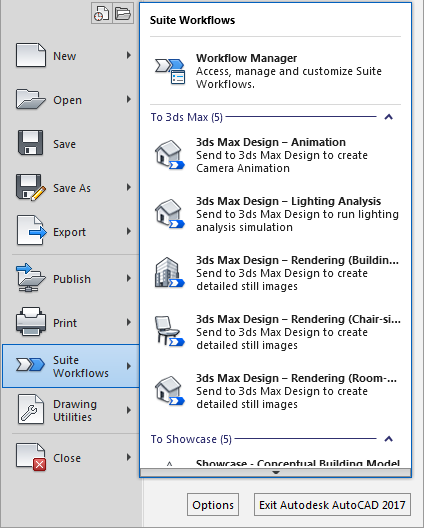Click 'Access, manage and customize Suite Workflows.' description
Image resolution: width=424 pixels, height=528 pixels.
coord(289,77)
